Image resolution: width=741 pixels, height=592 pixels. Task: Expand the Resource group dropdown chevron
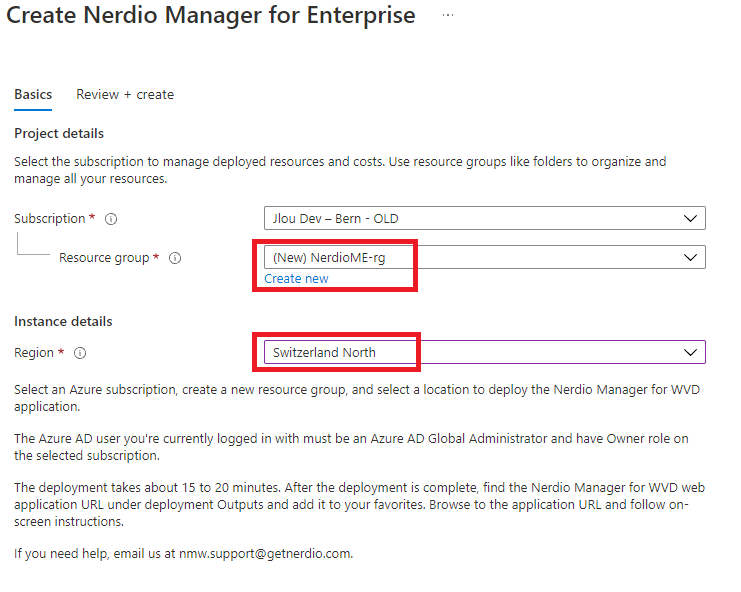(690, 257)
